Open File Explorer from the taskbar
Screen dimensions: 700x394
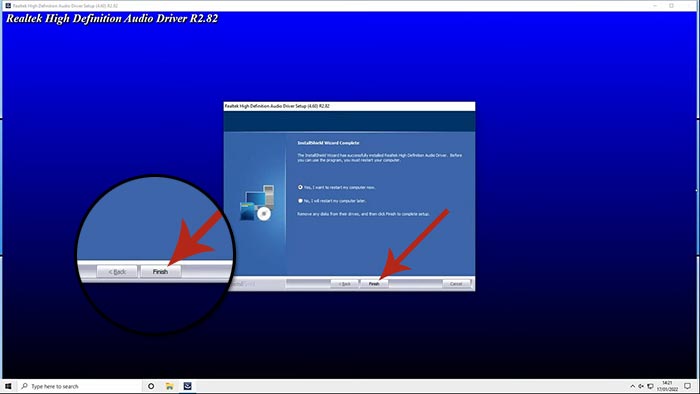coord(170,386)
